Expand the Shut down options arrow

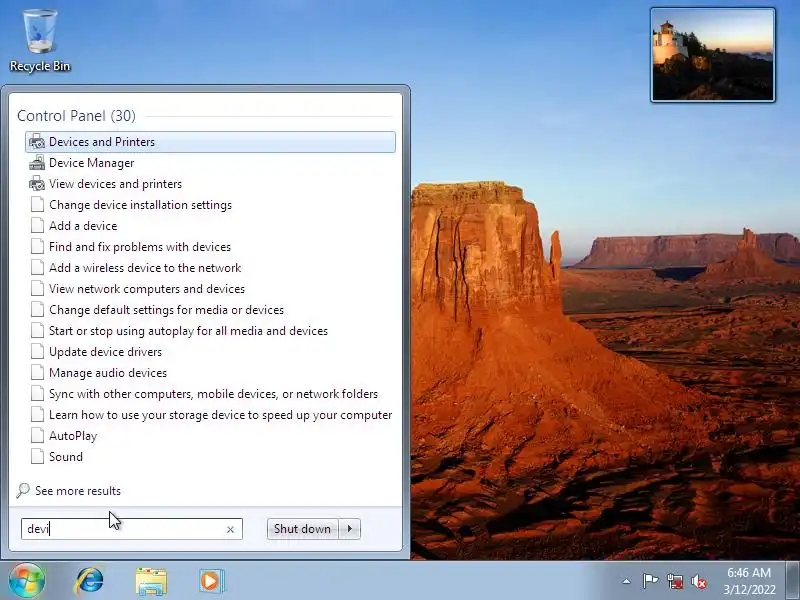point(349,529)
